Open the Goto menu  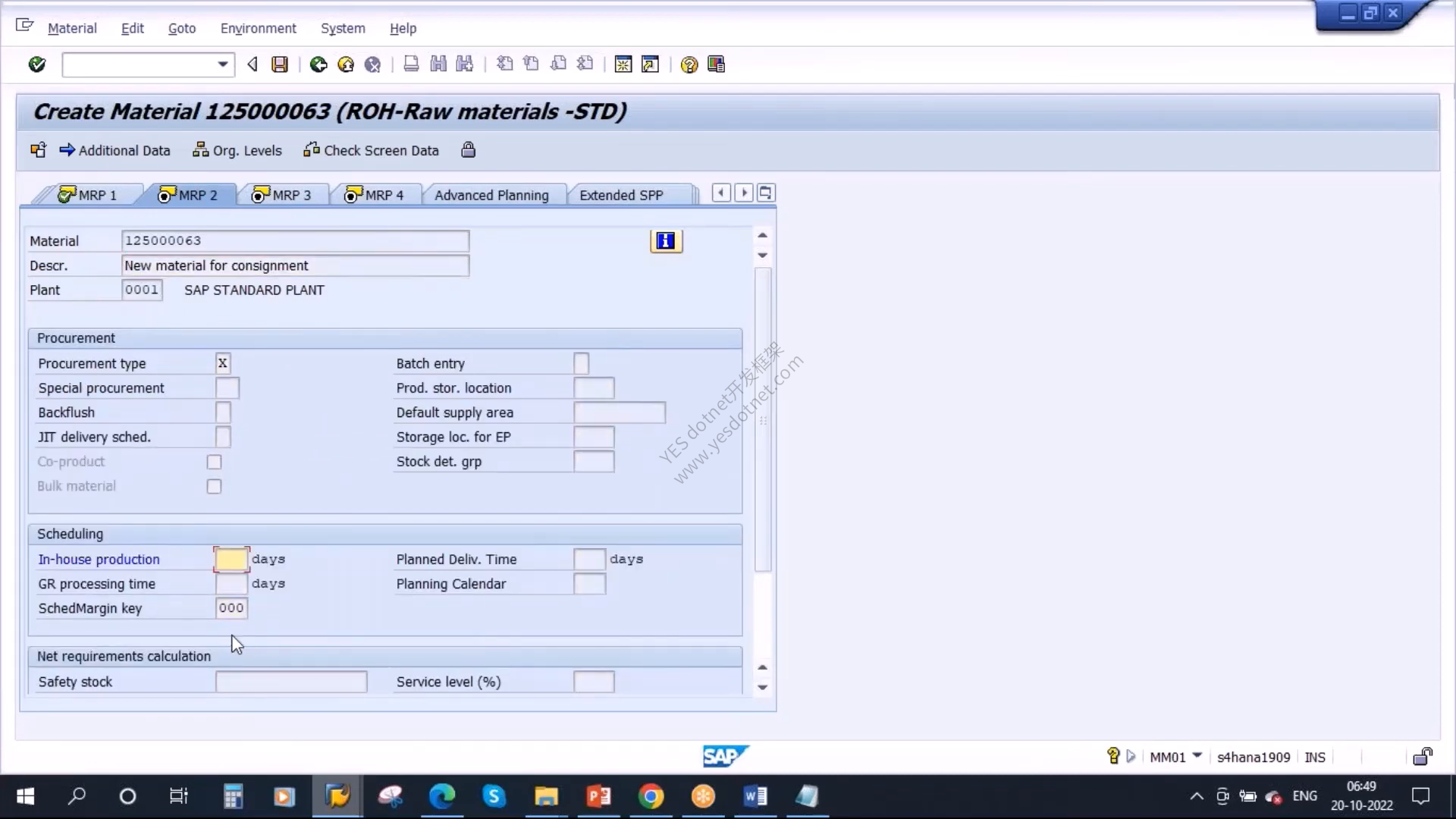pyautogui.click(x=182, y=28)
